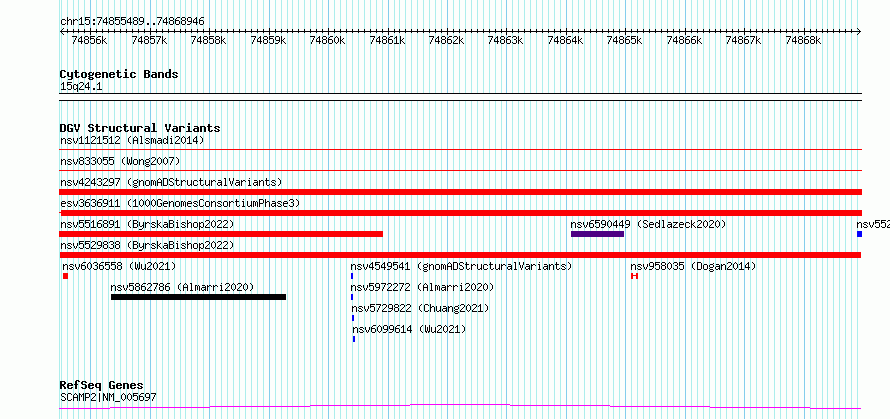Click nsv5516891 (ByrskaBishop2022) label
This screenshot has height=419, width=890.
click(147, 224)
